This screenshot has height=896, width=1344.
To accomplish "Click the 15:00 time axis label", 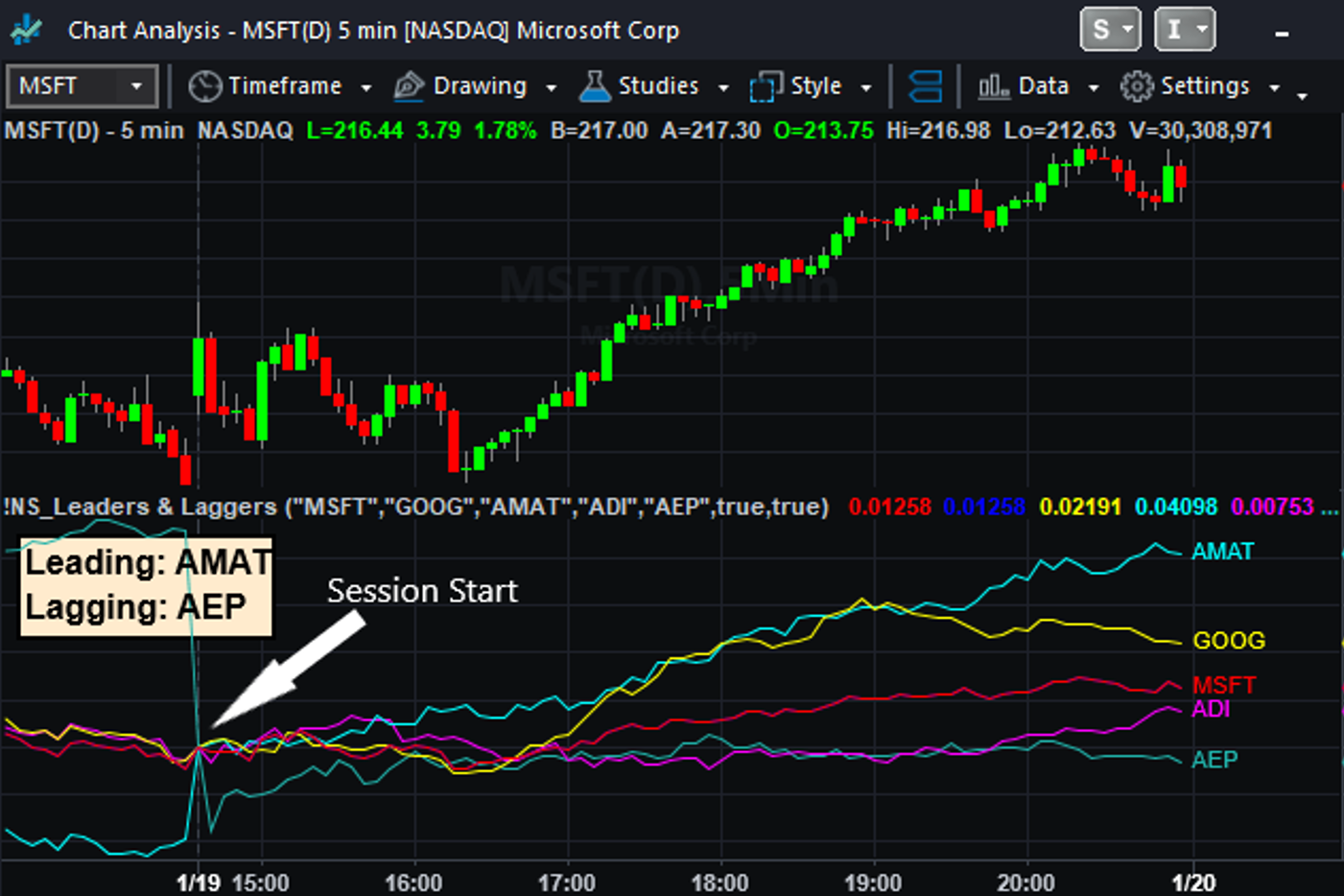I will click(x=261, y=883).
